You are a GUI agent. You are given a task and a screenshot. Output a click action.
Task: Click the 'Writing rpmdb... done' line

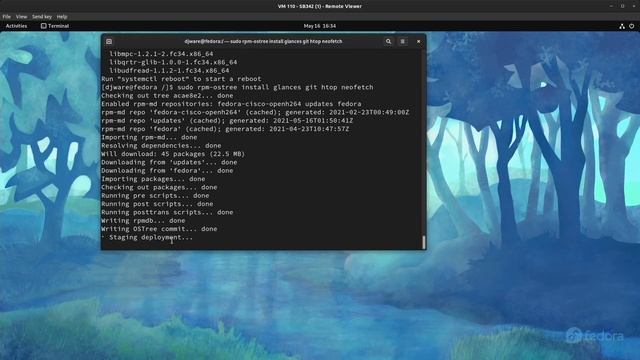coord(143,220)
